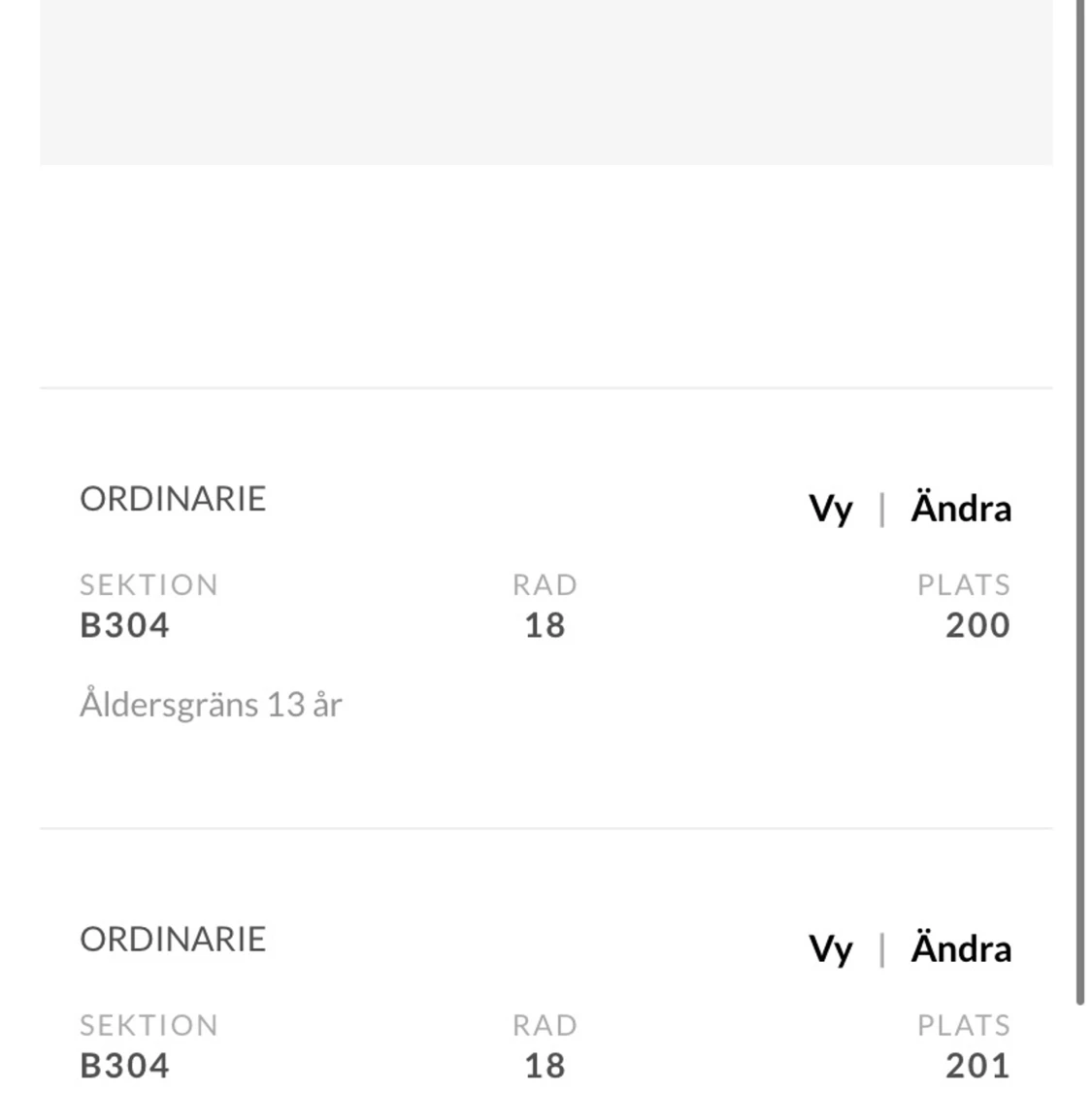Select the first ORDINARIE ticket heading
Viewport: 1092px width, 1093px height.
173,499
